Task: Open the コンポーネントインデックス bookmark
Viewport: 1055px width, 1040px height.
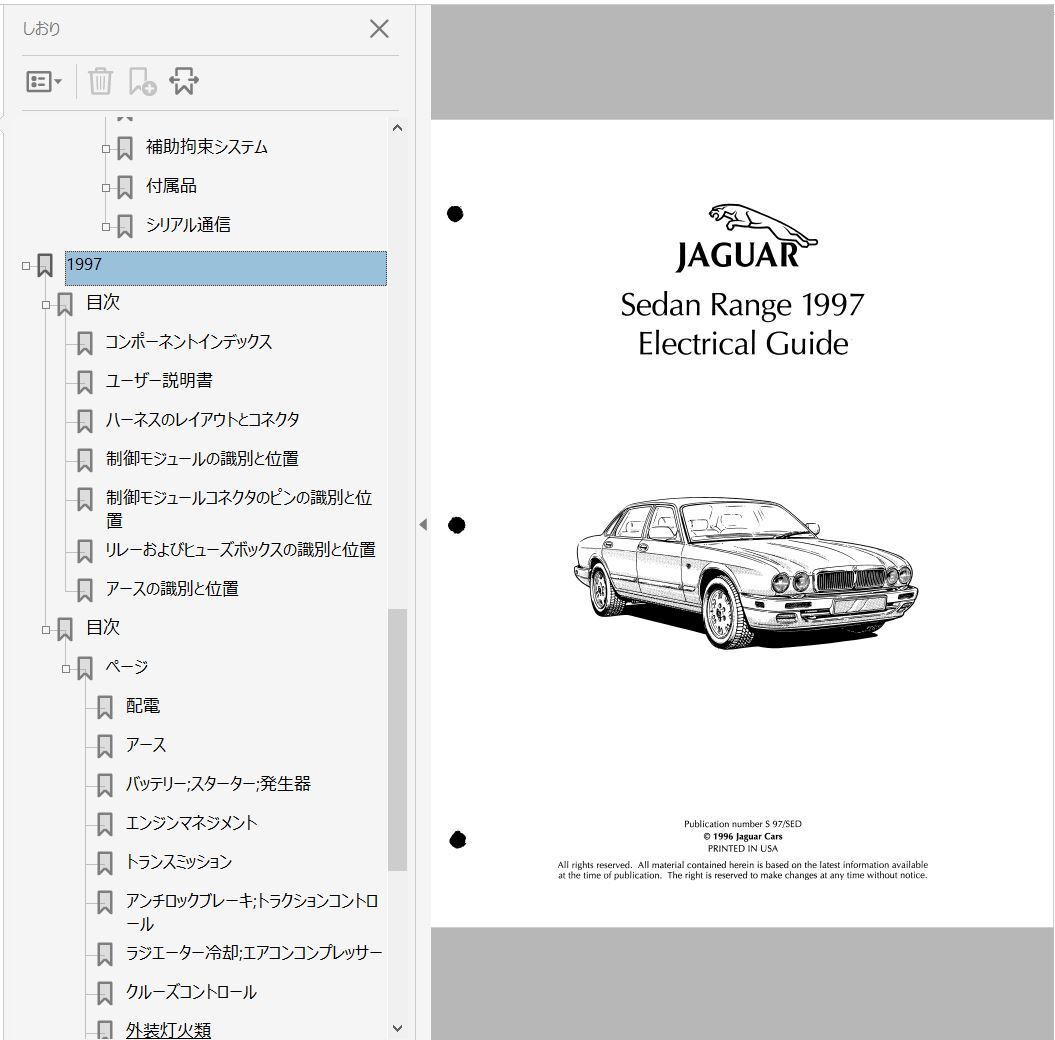Action: point(188,342)
